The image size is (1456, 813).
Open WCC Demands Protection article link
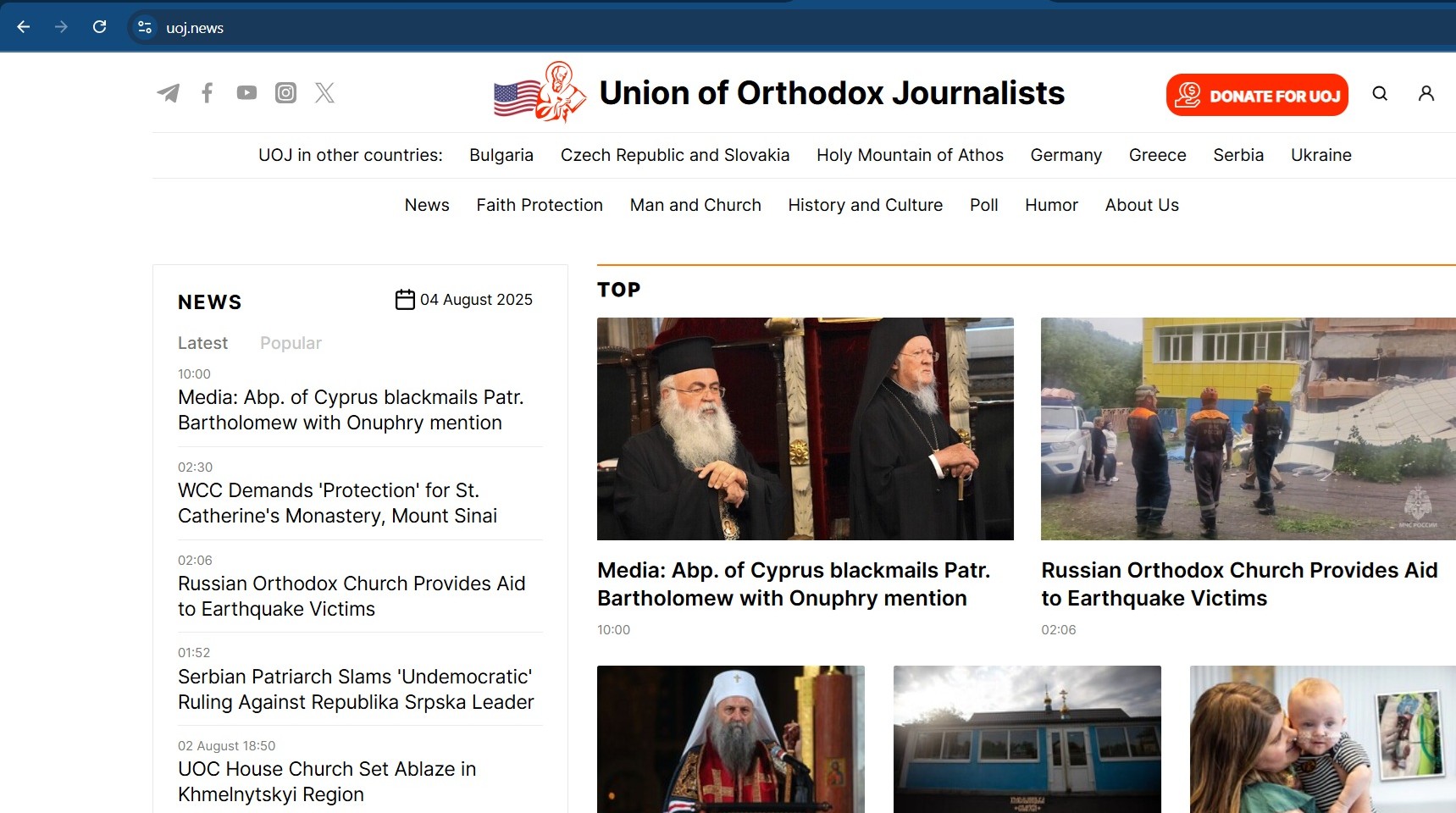coord(337,503)
